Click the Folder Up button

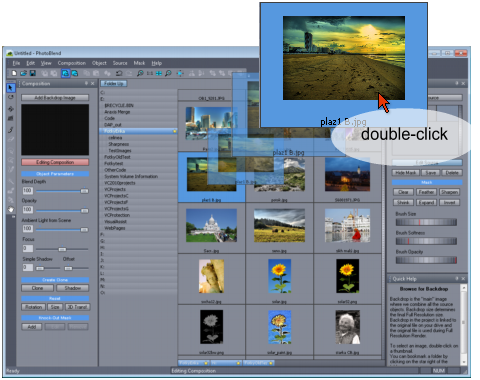114,83
